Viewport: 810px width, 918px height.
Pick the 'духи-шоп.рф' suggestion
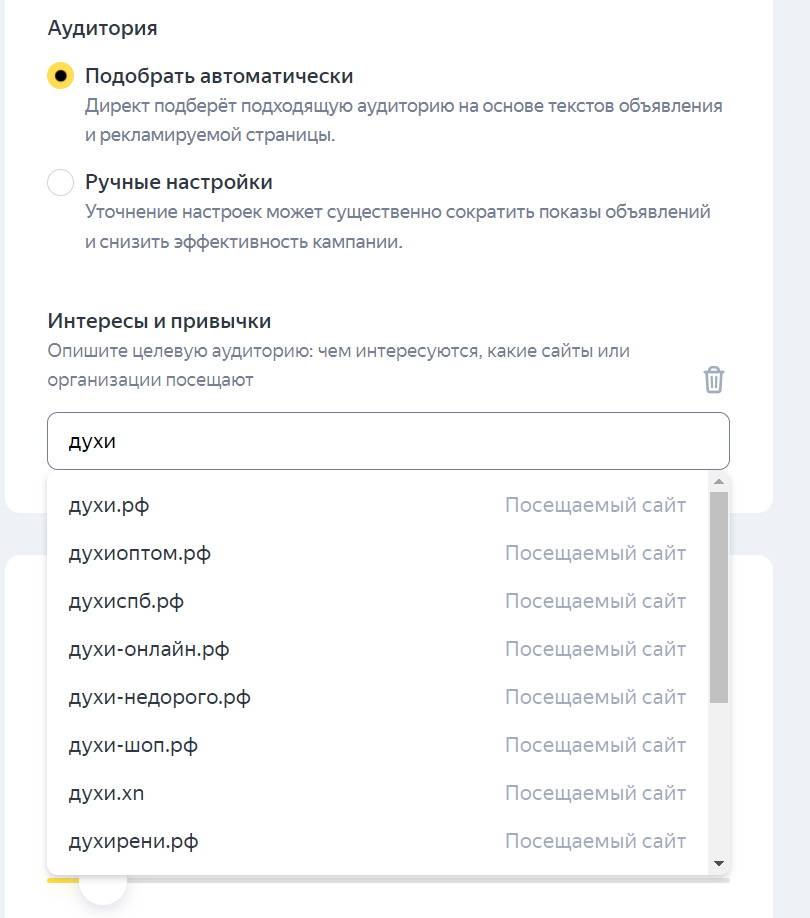click(x=133, y=746)
